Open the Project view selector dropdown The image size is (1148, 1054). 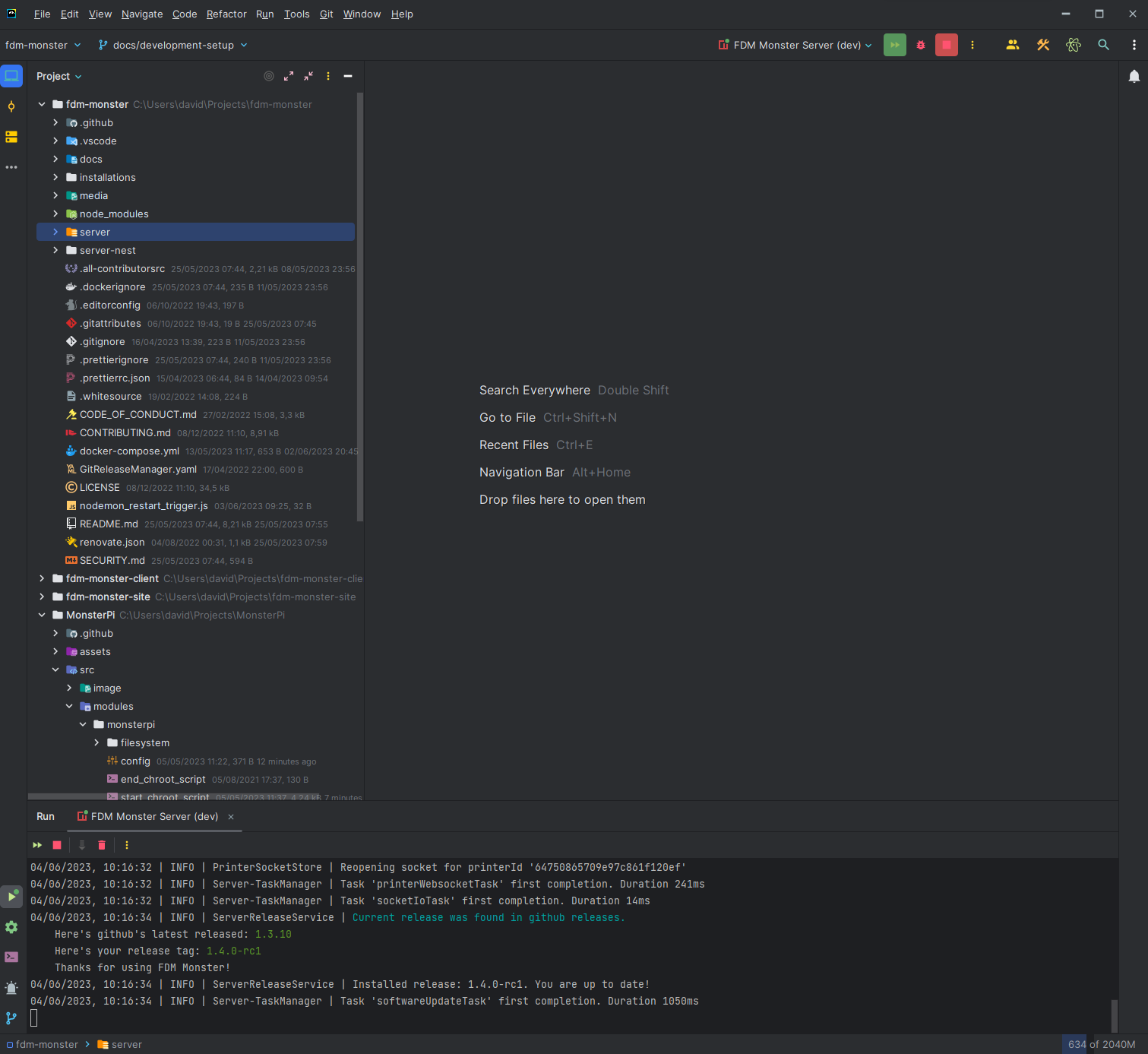click(x=59, y=76)
